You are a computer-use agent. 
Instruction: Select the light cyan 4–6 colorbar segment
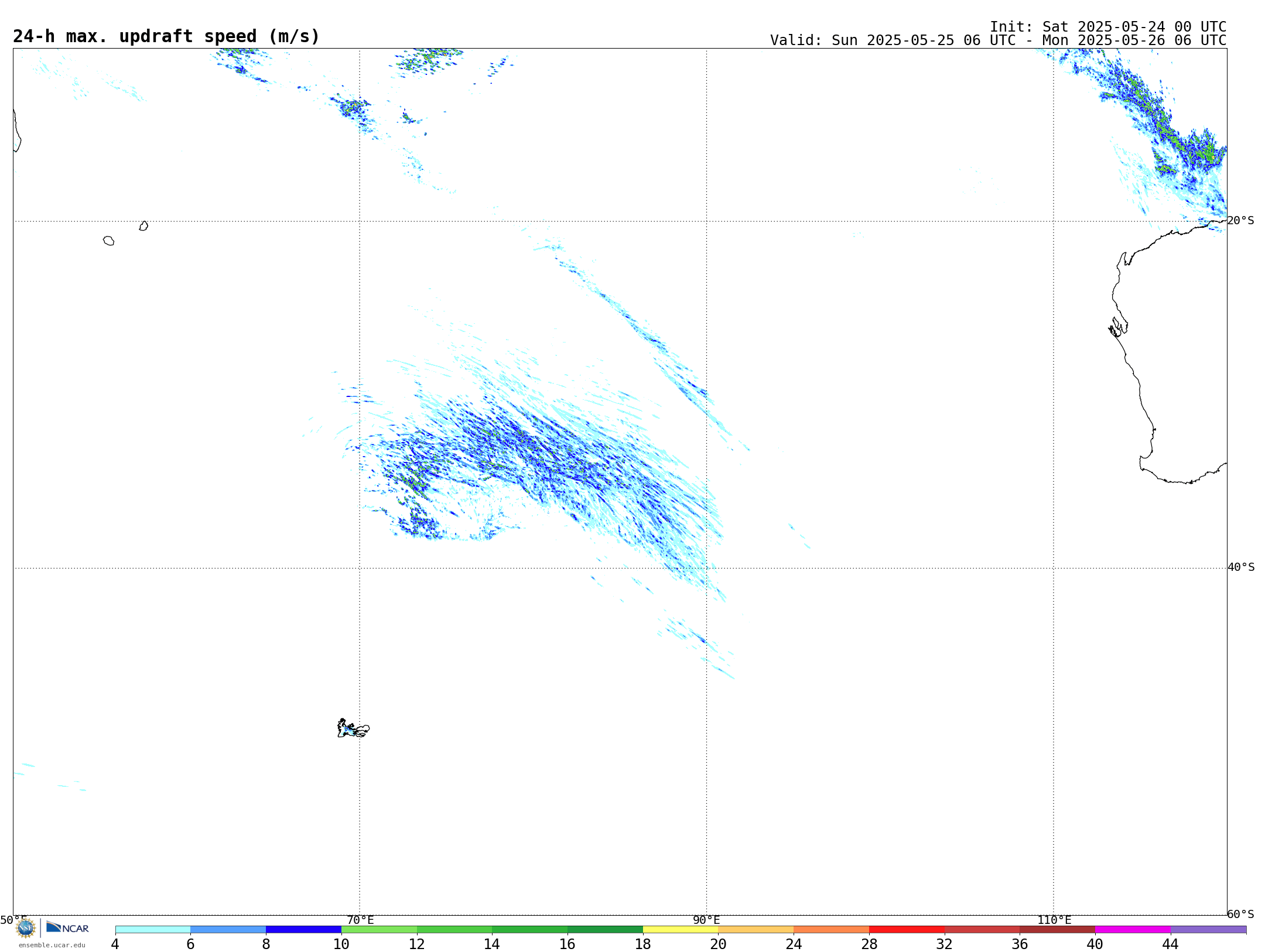153,929
